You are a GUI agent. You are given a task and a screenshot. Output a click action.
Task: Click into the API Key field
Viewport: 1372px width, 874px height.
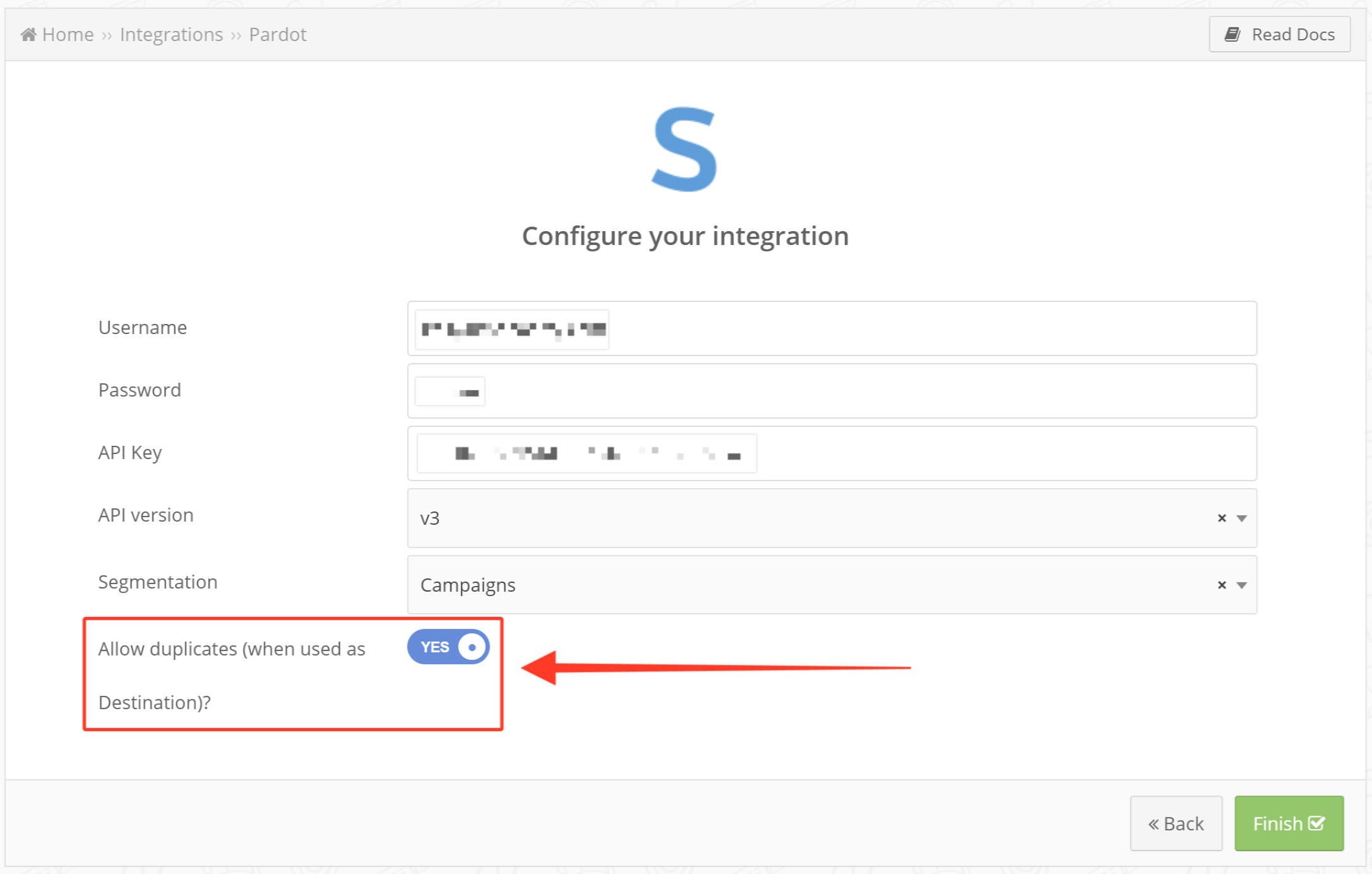click(832, 453)
